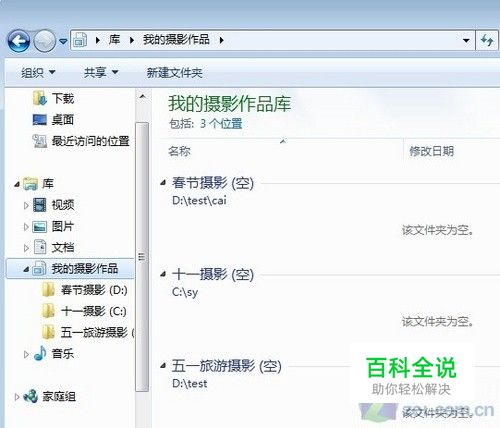This screenshot has width=500, height=428.
Task: Select 春节摄影 (空) group header
Action: tap(213, 183)
